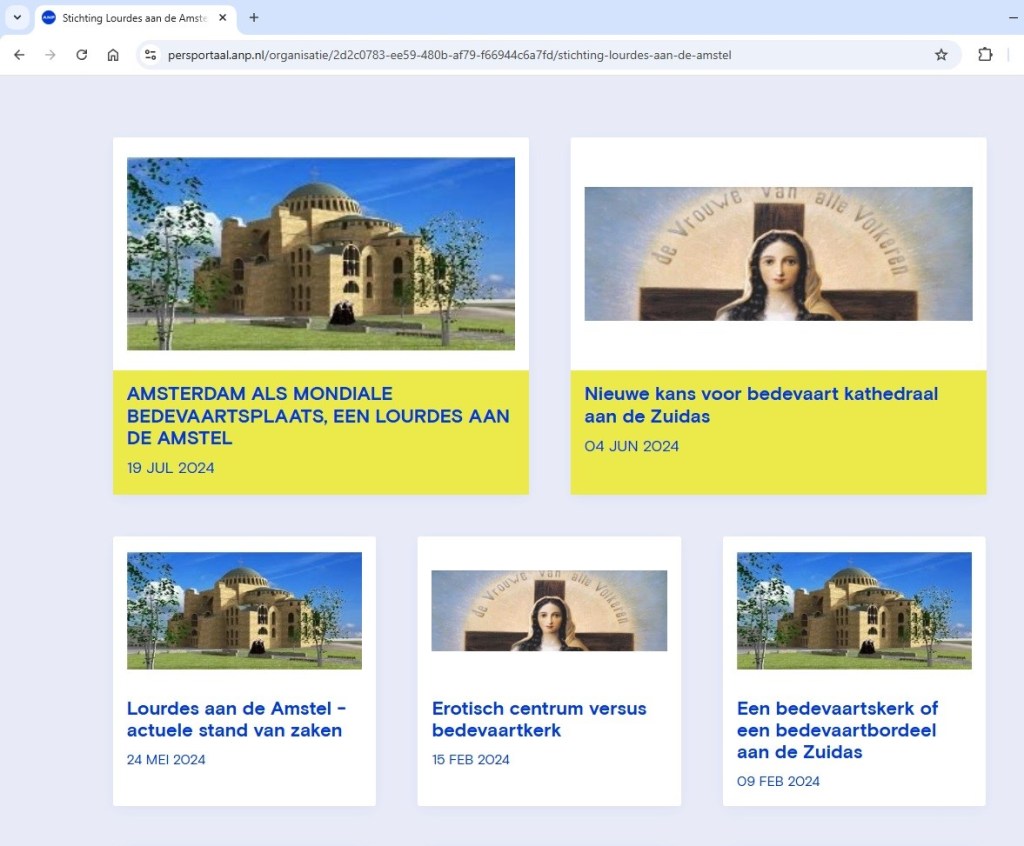Bookmark this page with the star icon
This screenshot has height=846, width=1024.
pyautogui.click(x=940, y=55)
